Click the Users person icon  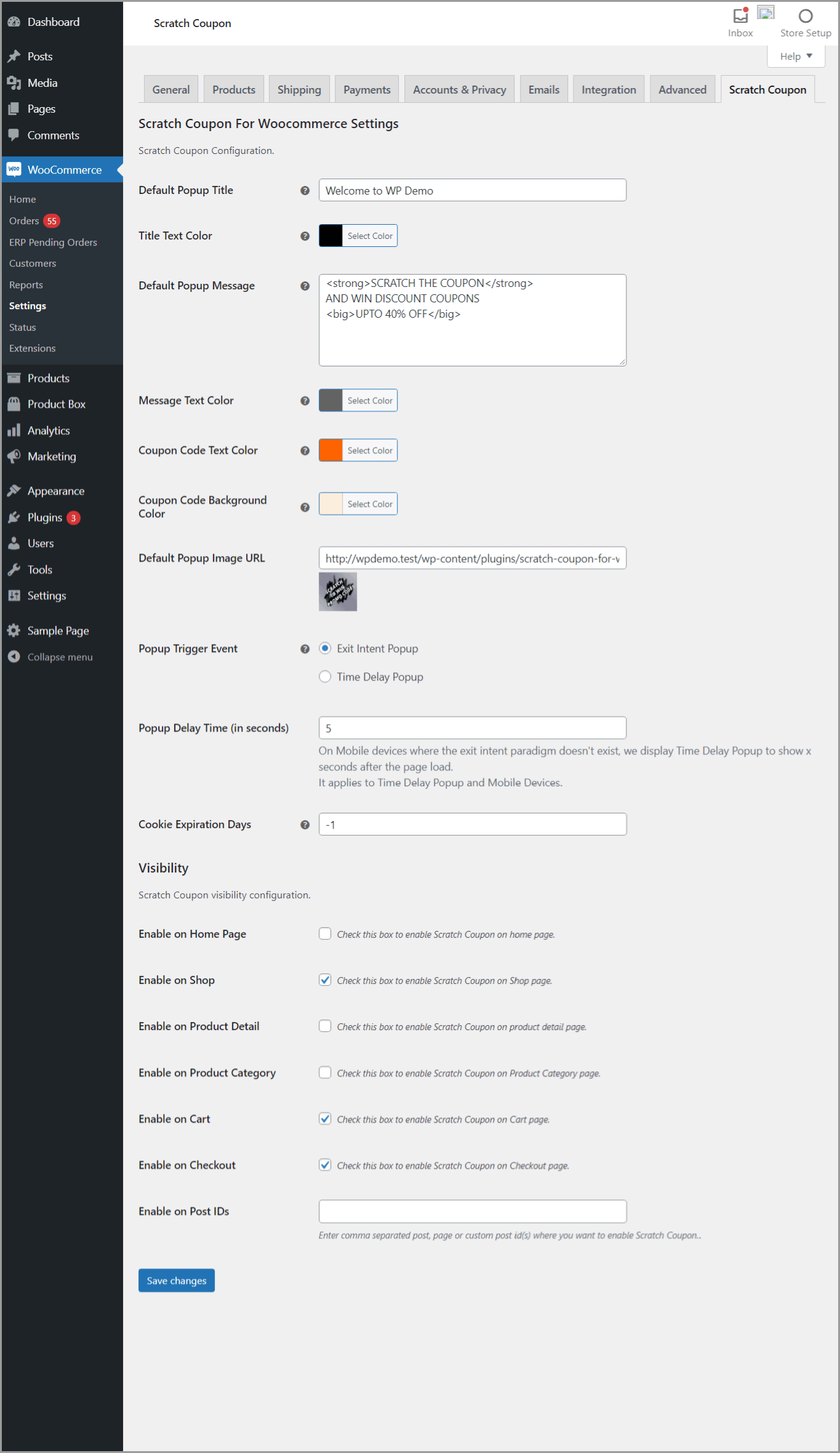click(14, 543)
